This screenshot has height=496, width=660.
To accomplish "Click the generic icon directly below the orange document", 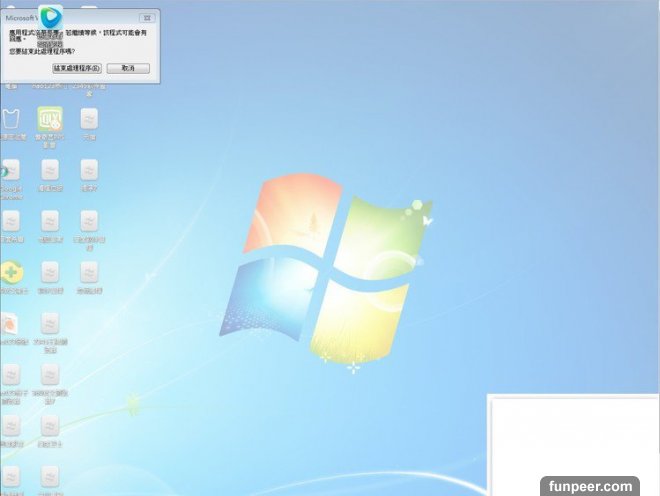I will 10,374.
